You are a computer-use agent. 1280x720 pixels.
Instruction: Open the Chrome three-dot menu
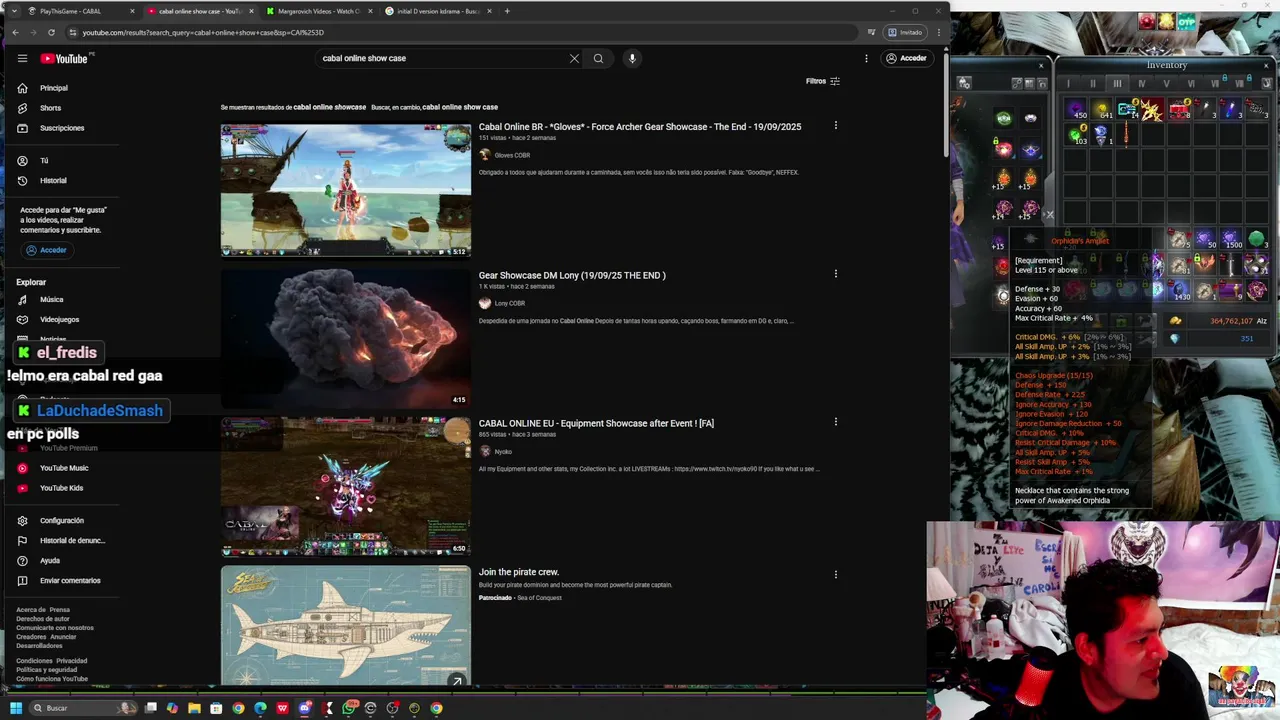tap(938, 32)
